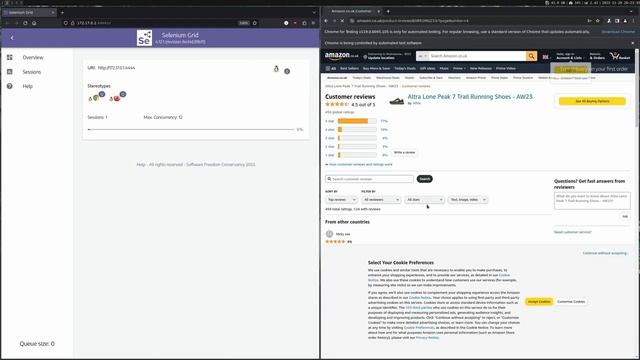The width and height of the screenshot is (640, 360).
Task: Click the Search Amazon.co.uk field
Action: pyautogui.click(x=477, y=56)
